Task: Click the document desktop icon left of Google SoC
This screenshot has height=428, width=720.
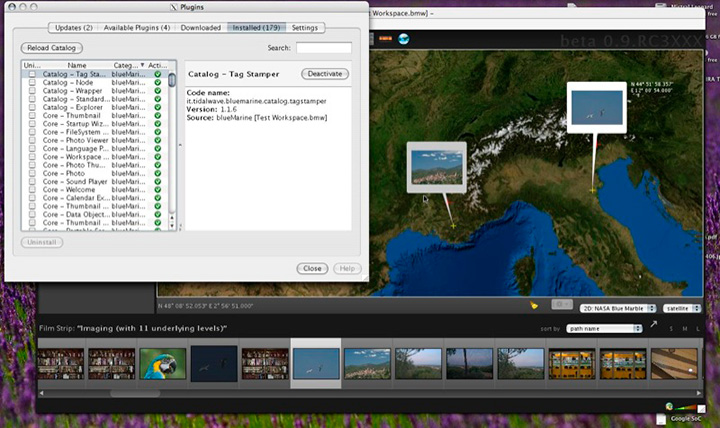Action: (661, 418)
